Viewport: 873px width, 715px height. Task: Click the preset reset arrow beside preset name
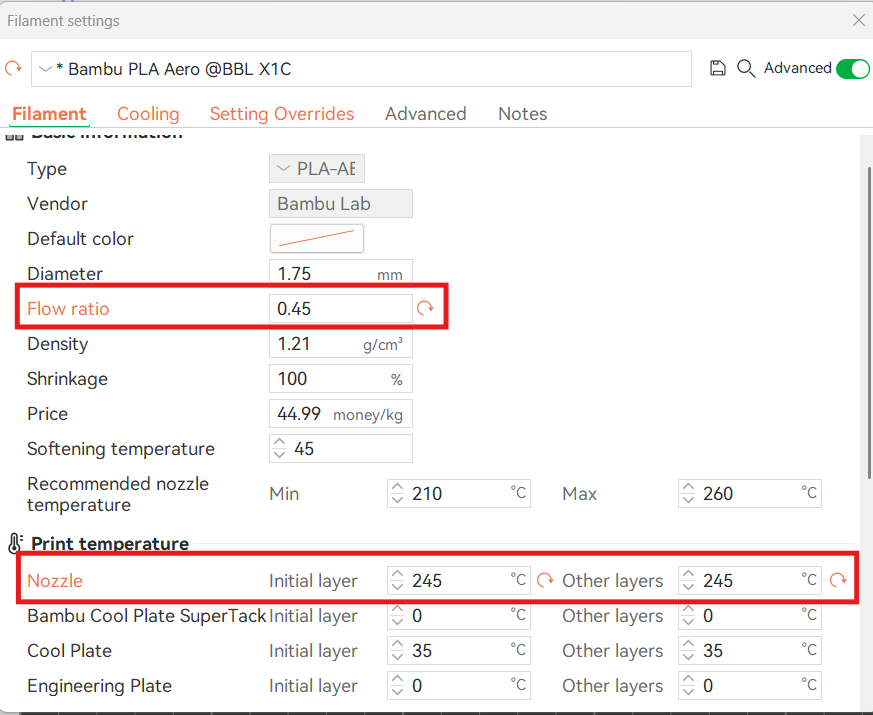(x=13, y=68)
